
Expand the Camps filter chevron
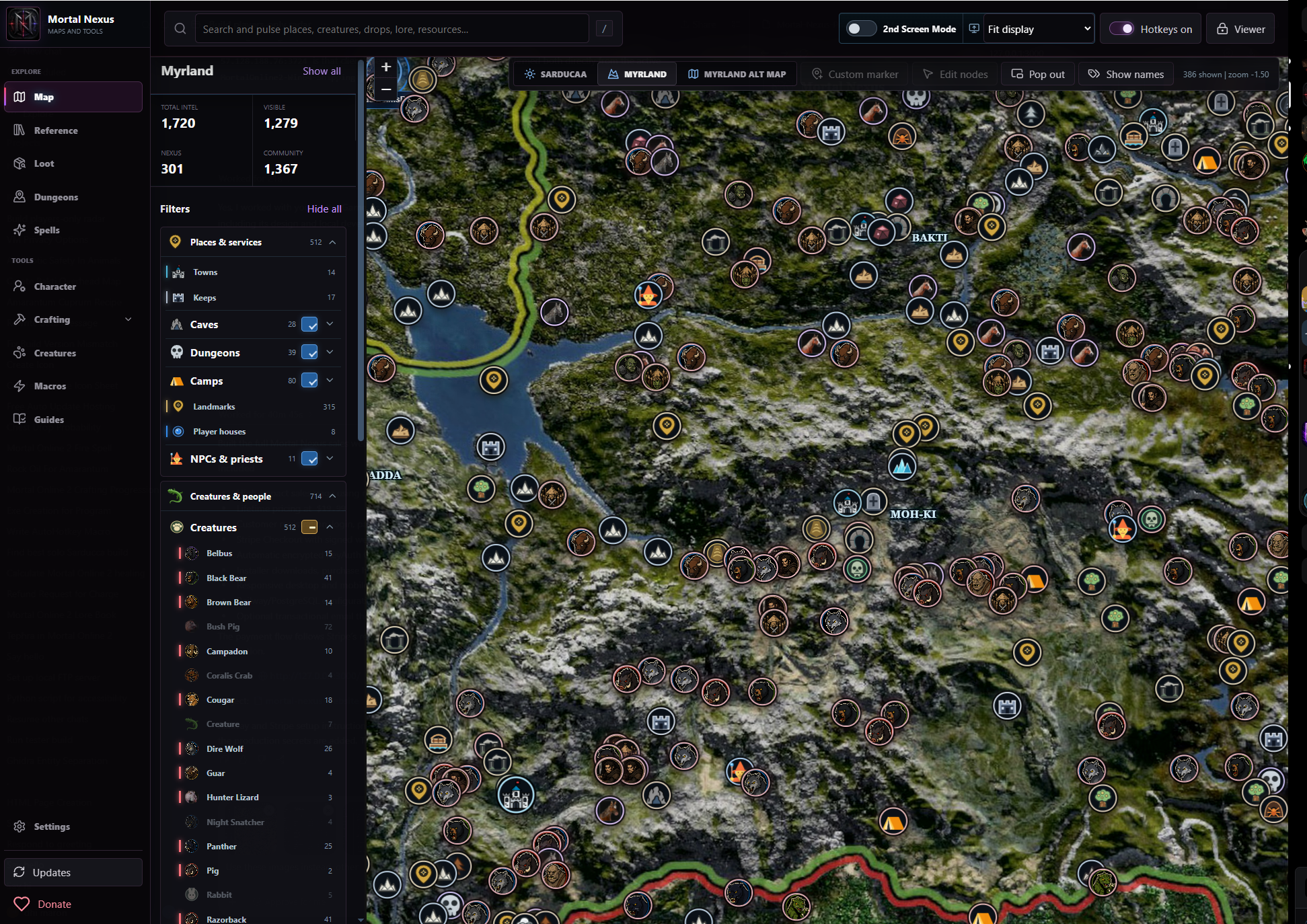pyautogui.click(x=330, y=381)
